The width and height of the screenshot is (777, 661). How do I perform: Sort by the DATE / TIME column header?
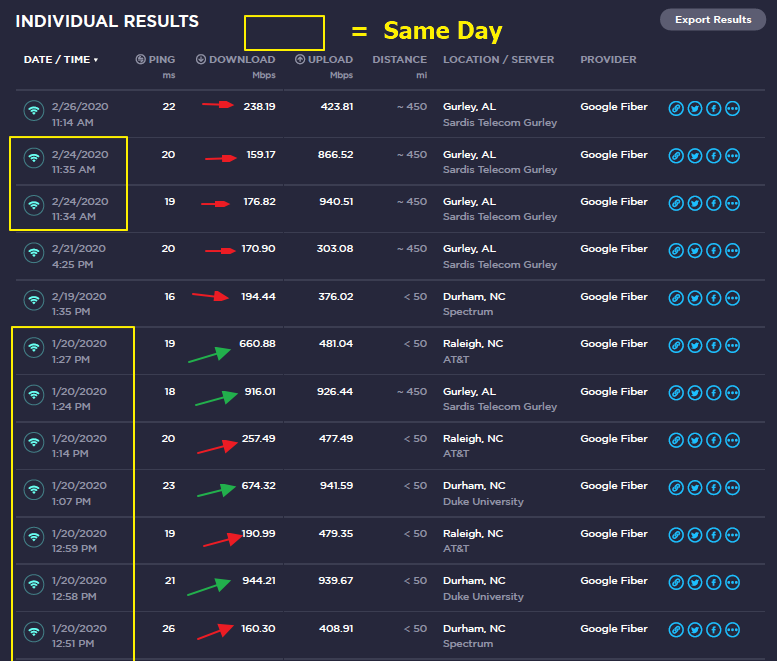tap(60, 59)
